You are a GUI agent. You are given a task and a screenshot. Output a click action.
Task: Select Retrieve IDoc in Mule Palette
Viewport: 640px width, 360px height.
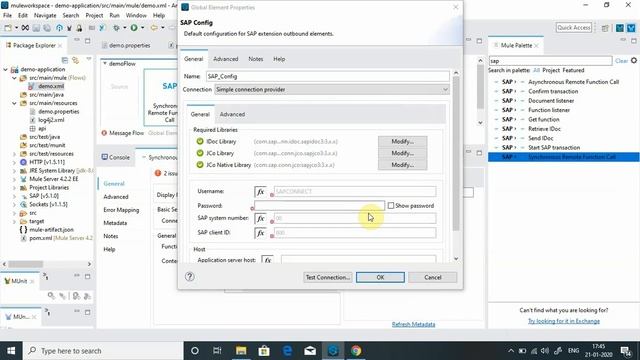click(544, 129)
